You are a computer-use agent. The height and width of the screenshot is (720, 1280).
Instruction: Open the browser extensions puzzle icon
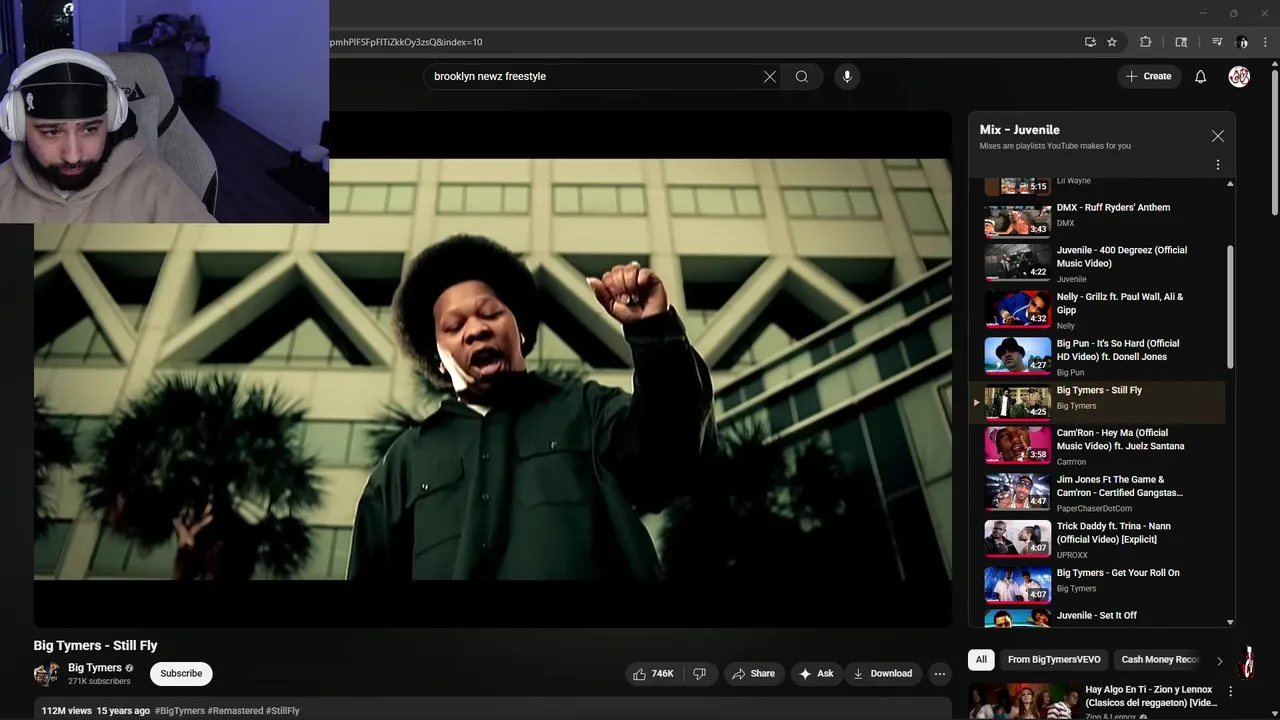pyautogui.click(x=1146, y=42)
